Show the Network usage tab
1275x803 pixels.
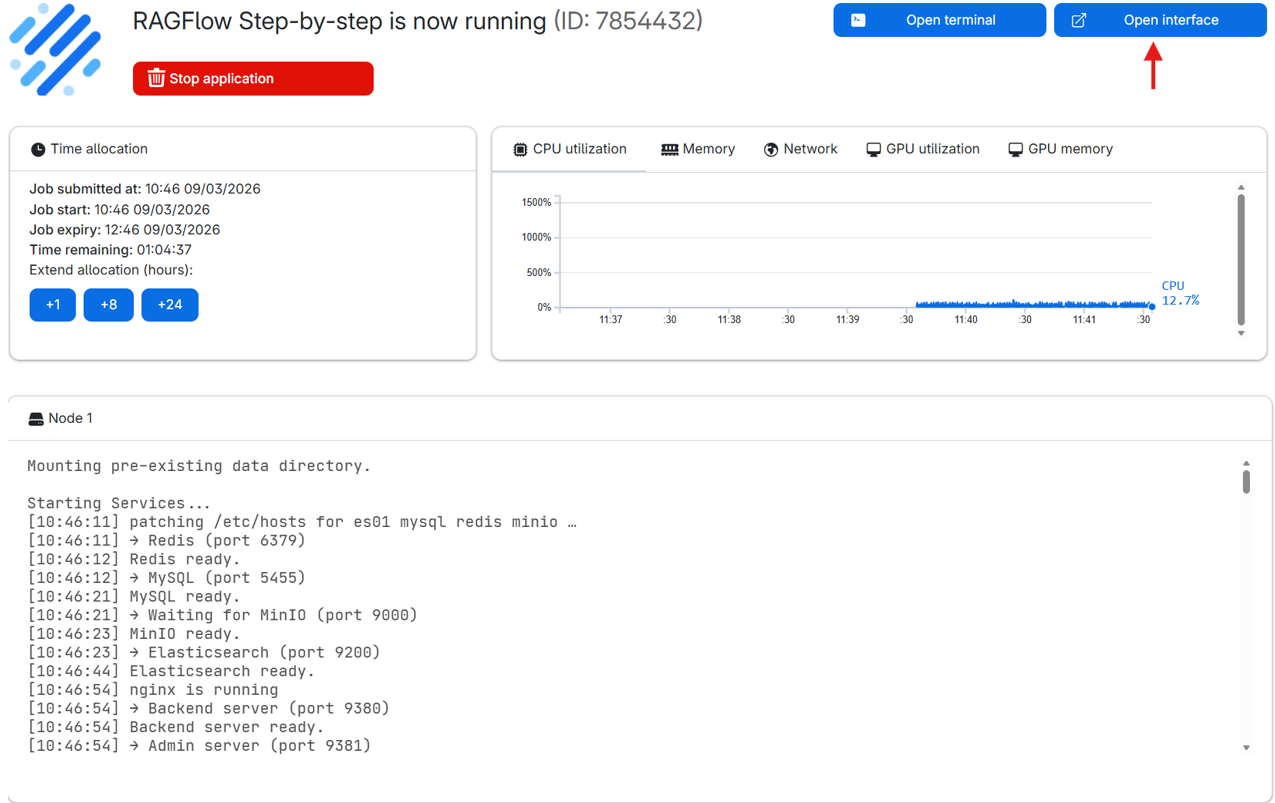pos(800,149)
